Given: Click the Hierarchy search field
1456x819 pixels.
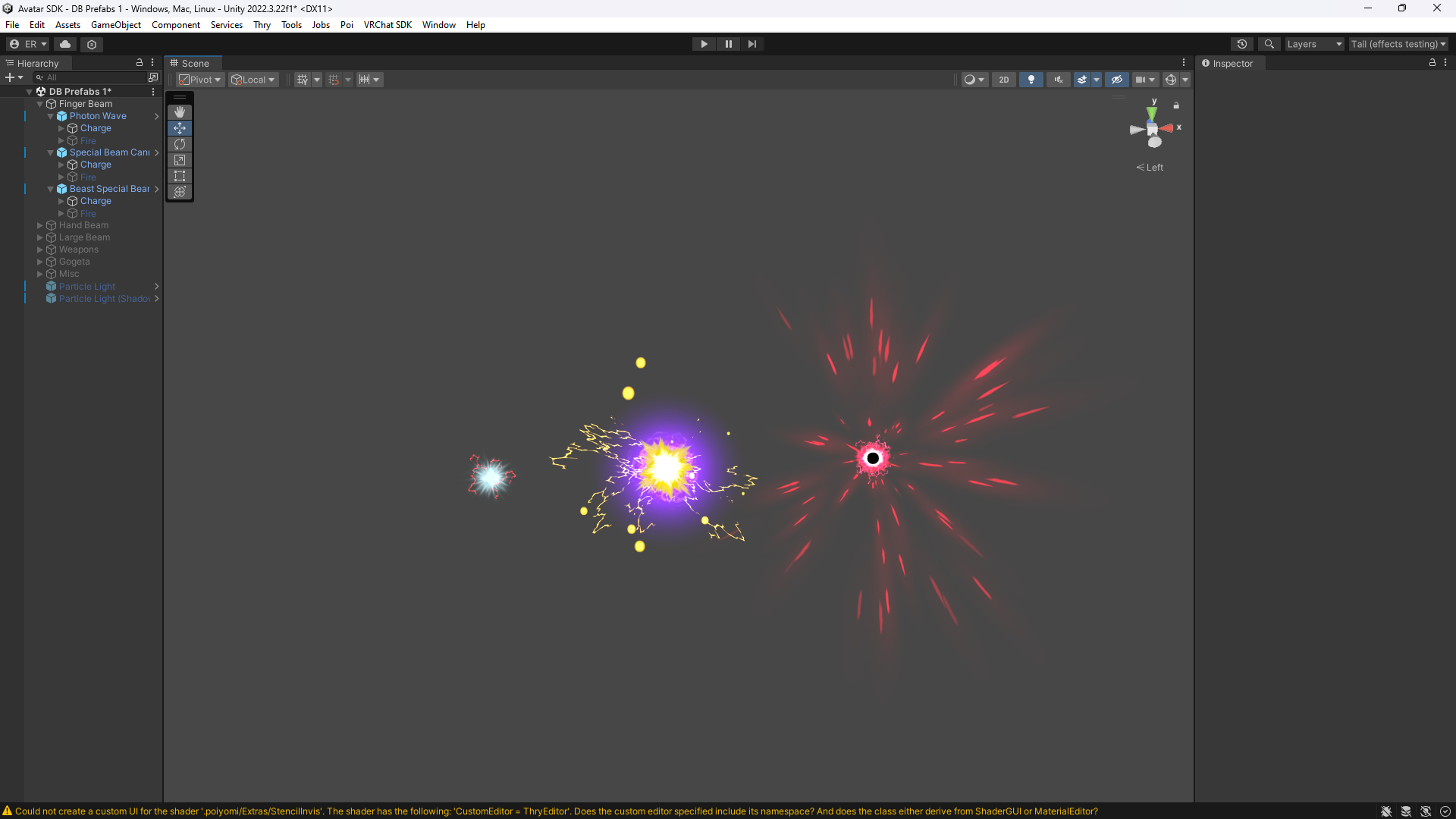Looking at the screenshot, I should pos(91,77).
